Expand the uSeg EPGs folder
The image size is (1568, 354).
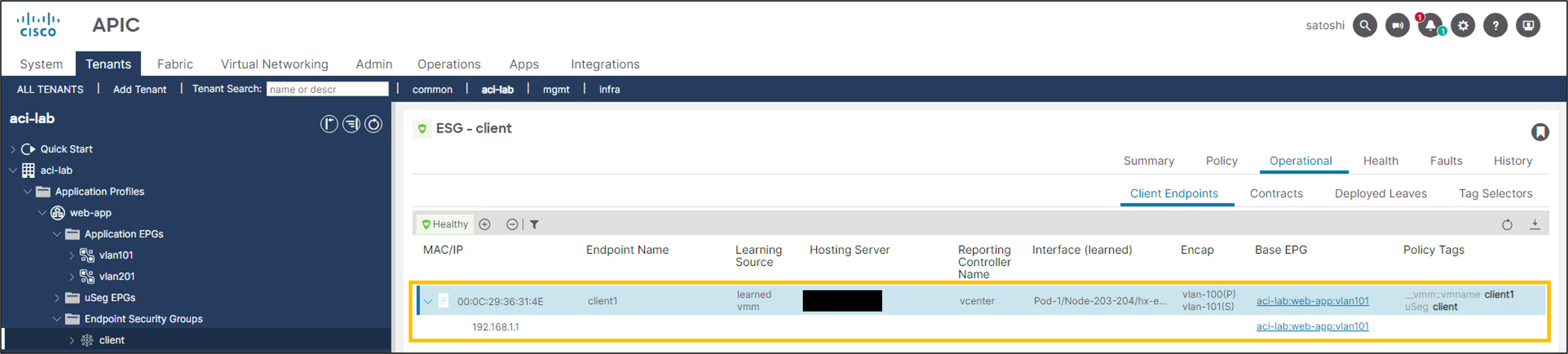point(57,298)
